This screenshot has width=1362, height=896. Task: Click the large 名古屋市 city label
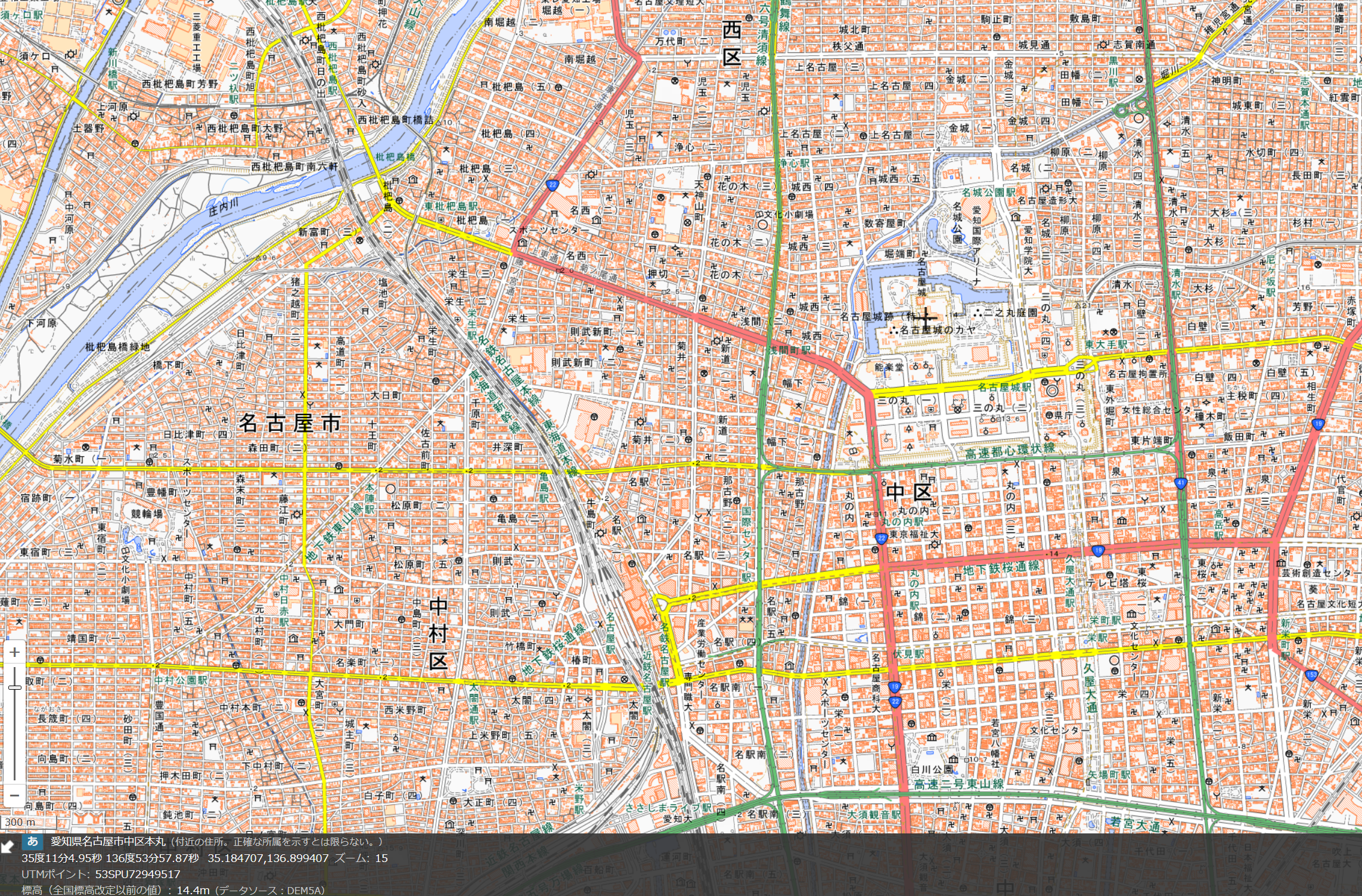290,423
